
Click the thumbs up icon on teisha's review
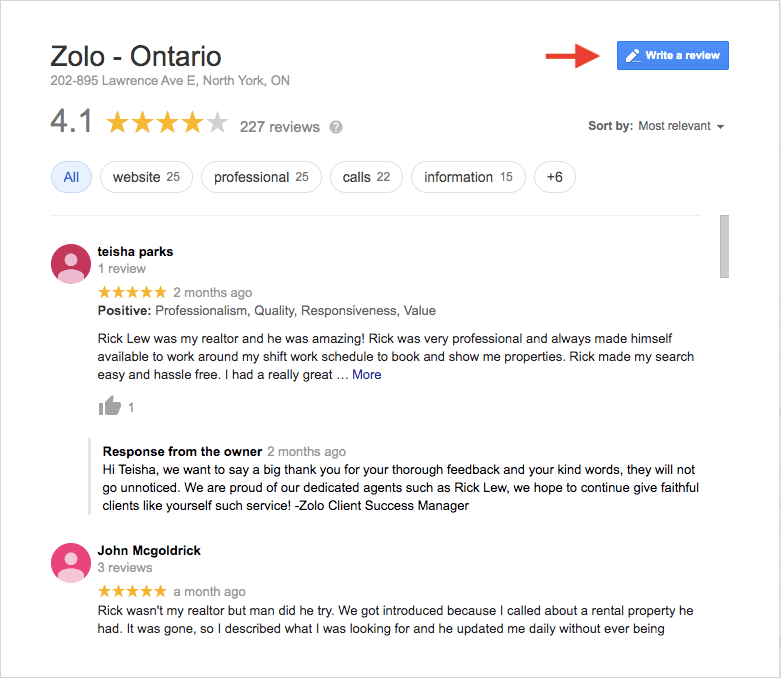110,406
